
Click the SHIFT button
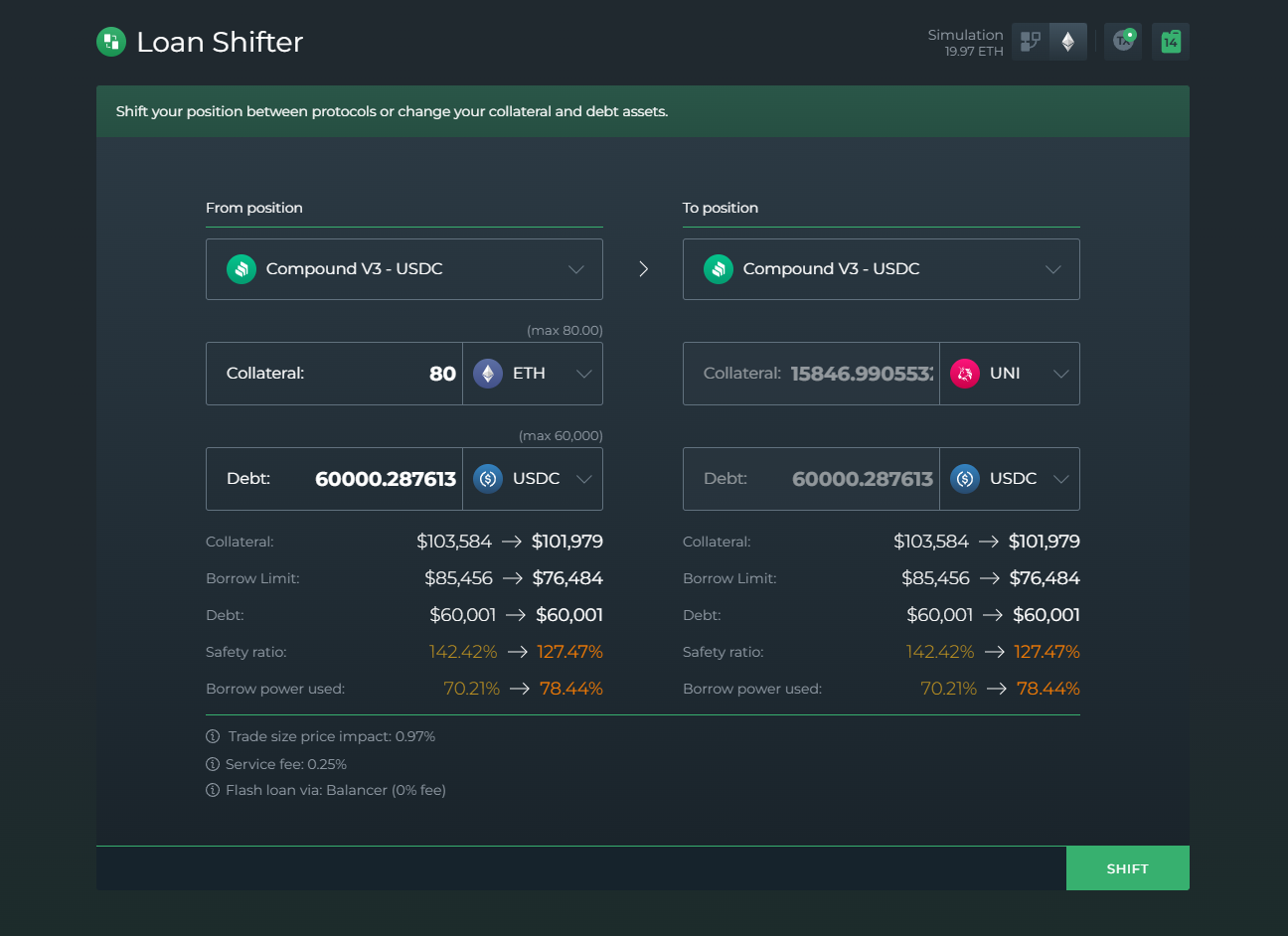(x=1128, y=868)
